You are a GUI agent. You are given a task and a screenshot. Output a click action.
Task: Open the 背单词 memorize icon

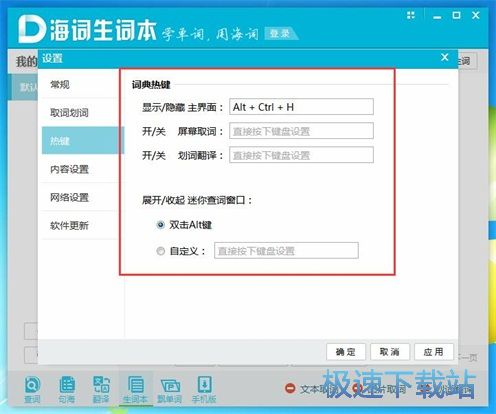point(170,389)
